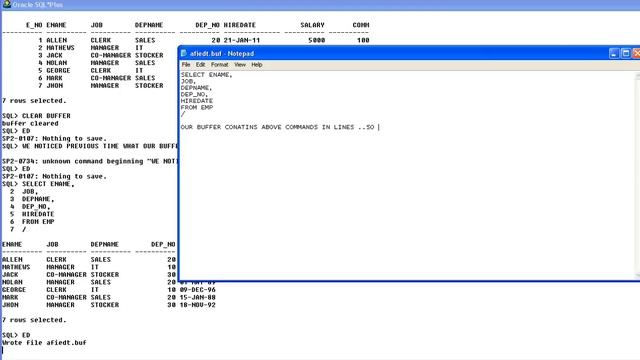Click 'SP2-0734: unknown command' error line
Screen dimensions: 640x360
coord(90,161)
